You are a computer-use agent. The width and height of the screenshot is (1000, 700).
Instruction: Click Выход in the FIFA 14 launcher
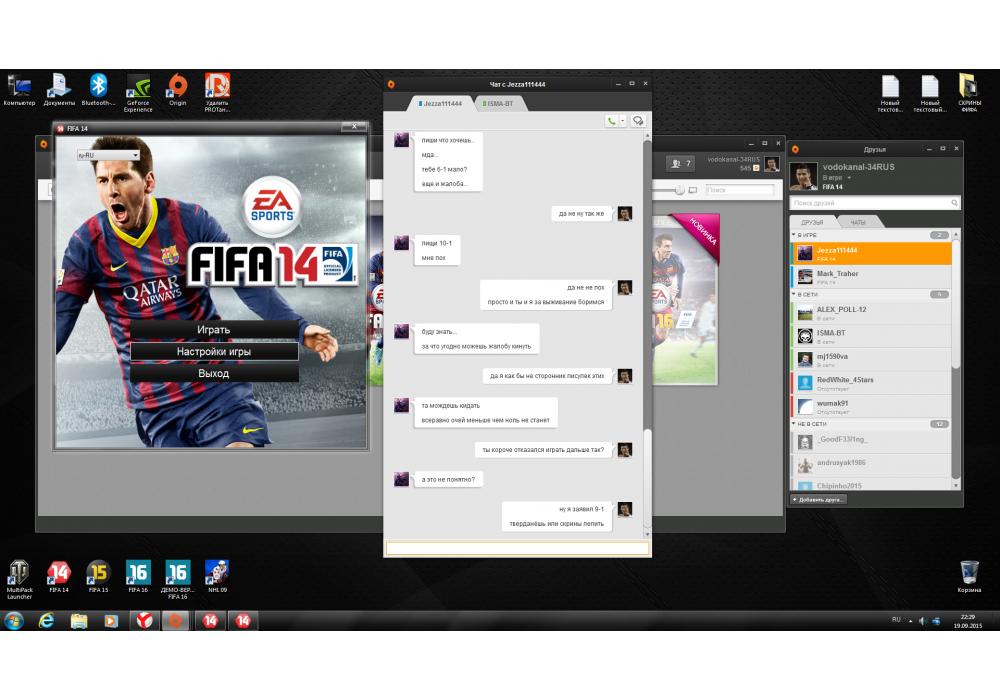(x=214, y=373)
